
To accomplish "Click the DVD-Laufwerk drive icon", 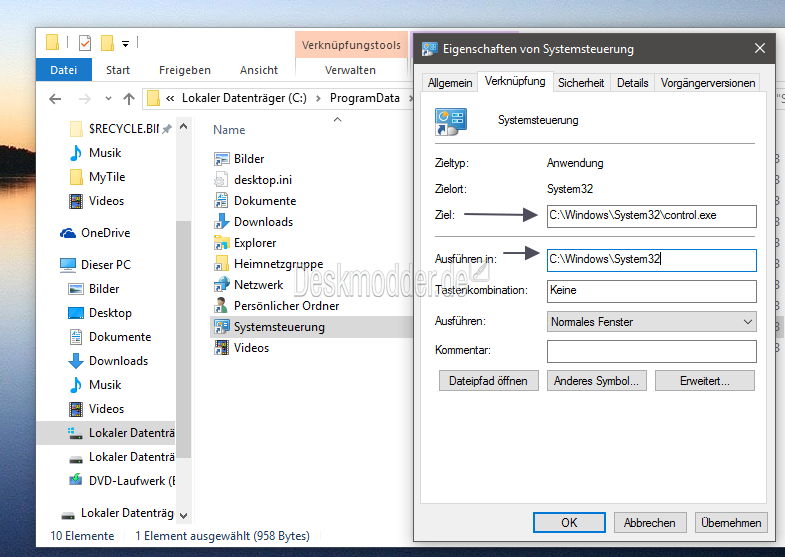I will tap(76, 481).
